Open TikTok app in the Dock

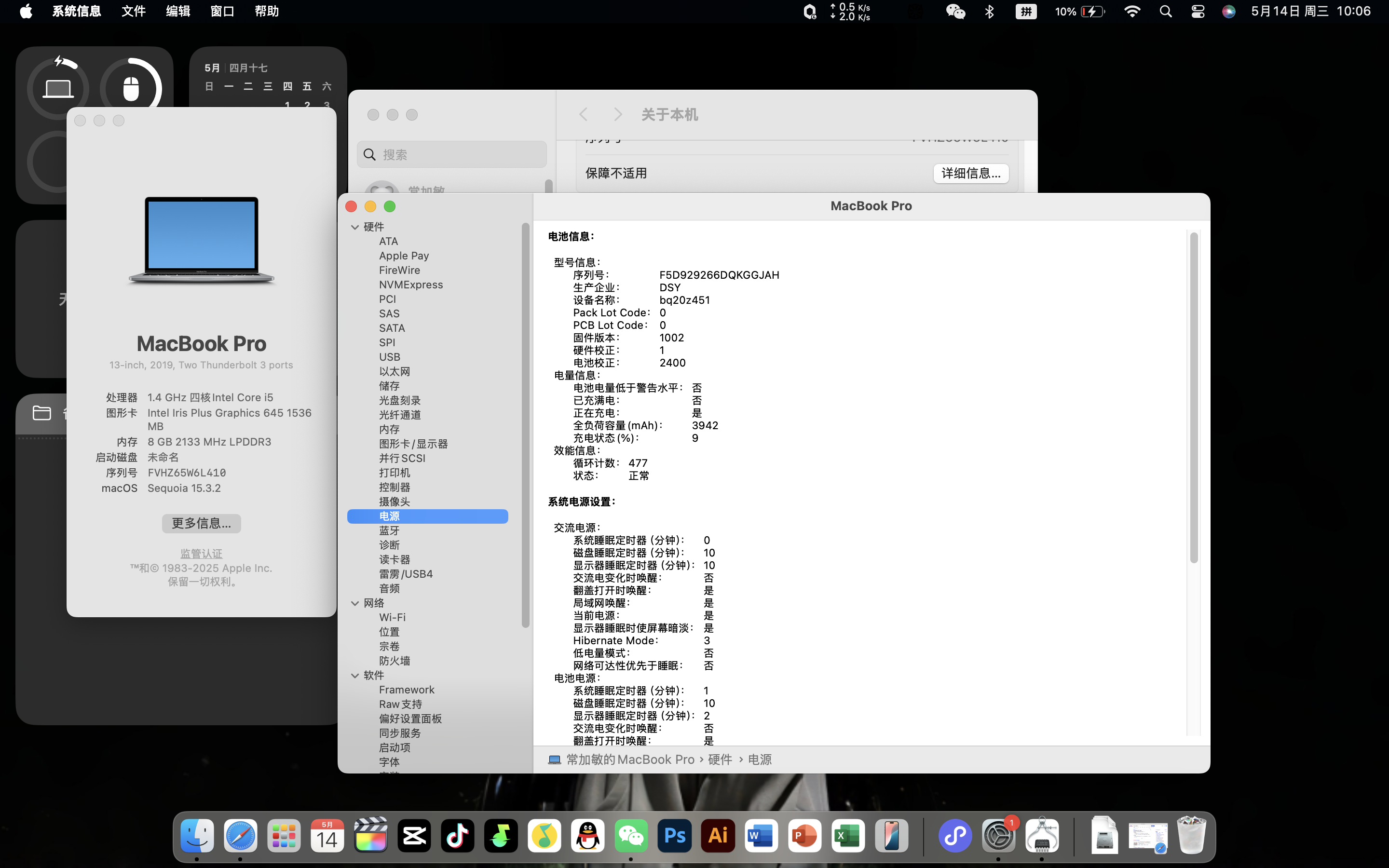tap(457, 836)
